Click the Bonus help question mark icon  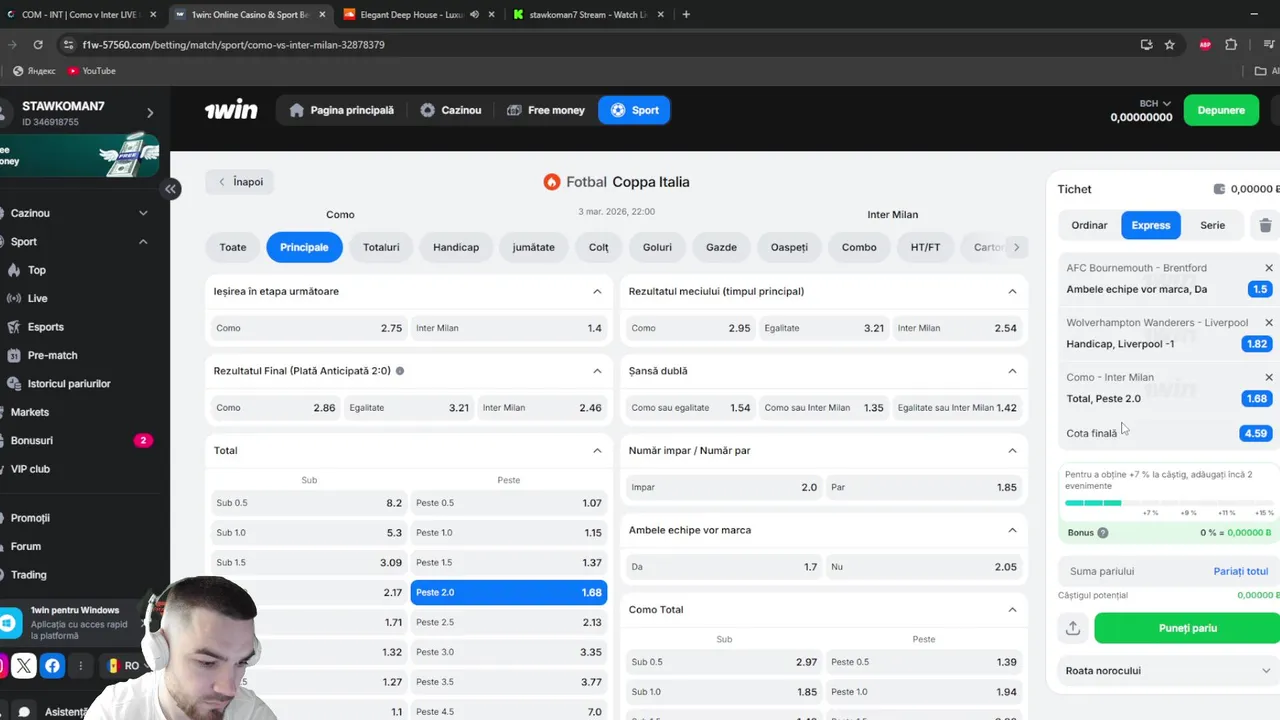tap(1103, 533)
